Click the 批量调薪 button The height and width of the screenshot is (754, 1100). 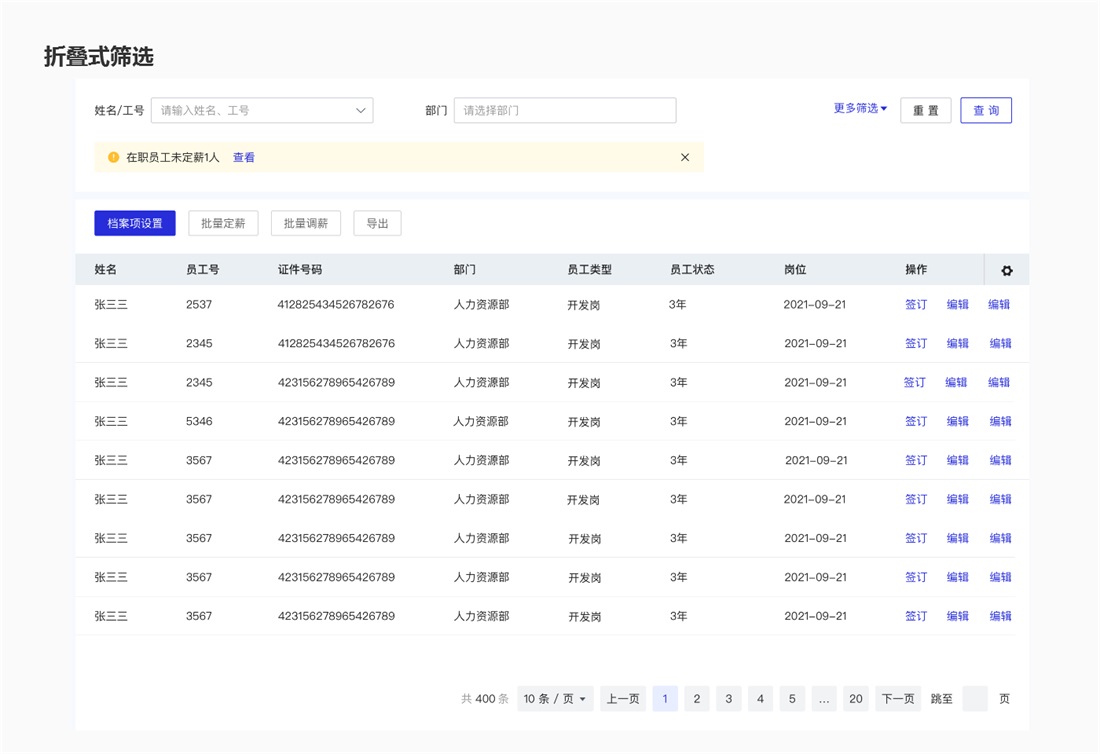coord(306,223)
